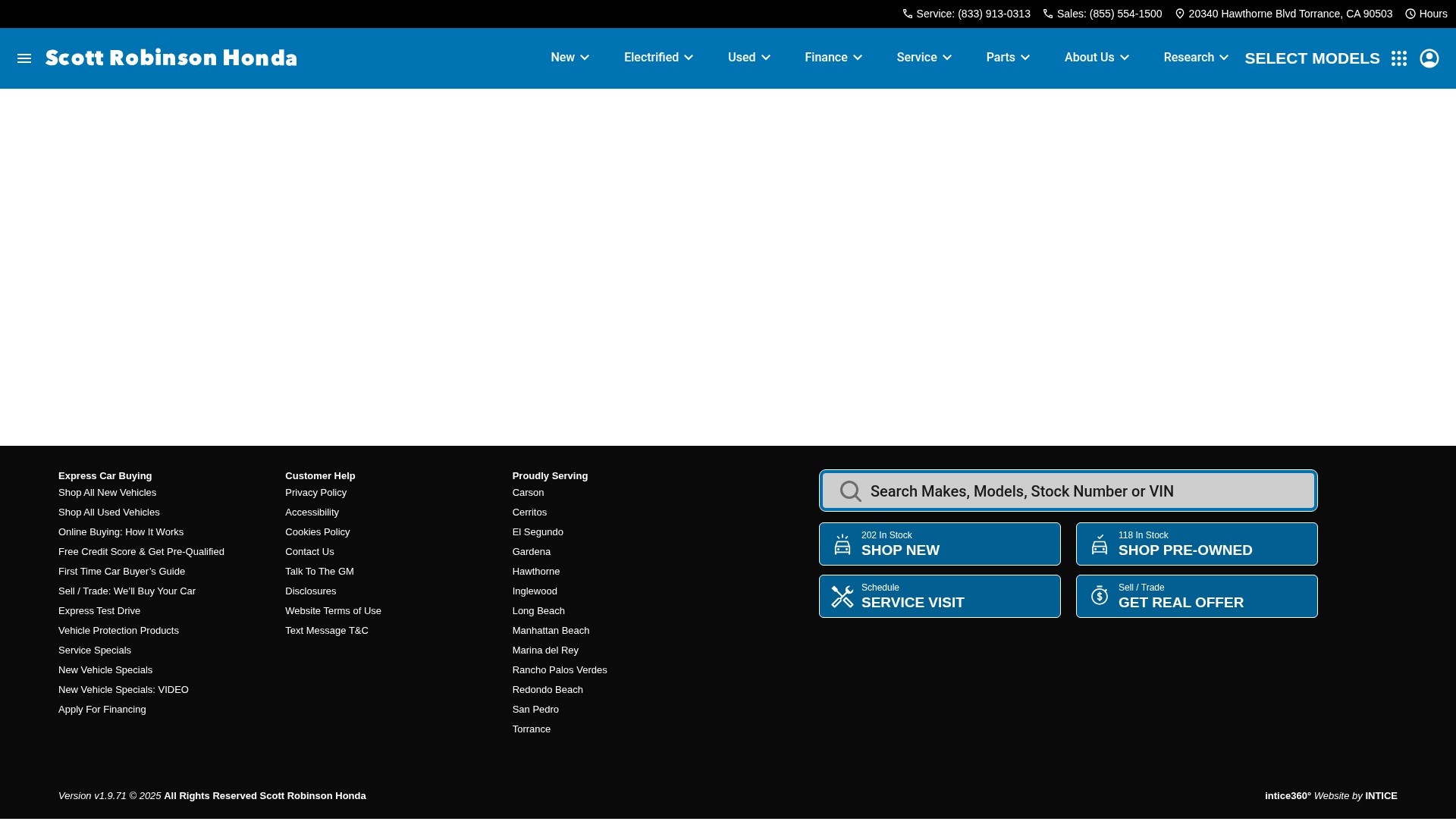Screen dimensions: 1456x837
Task: Open Apply For Financing link
Action: 102,710
